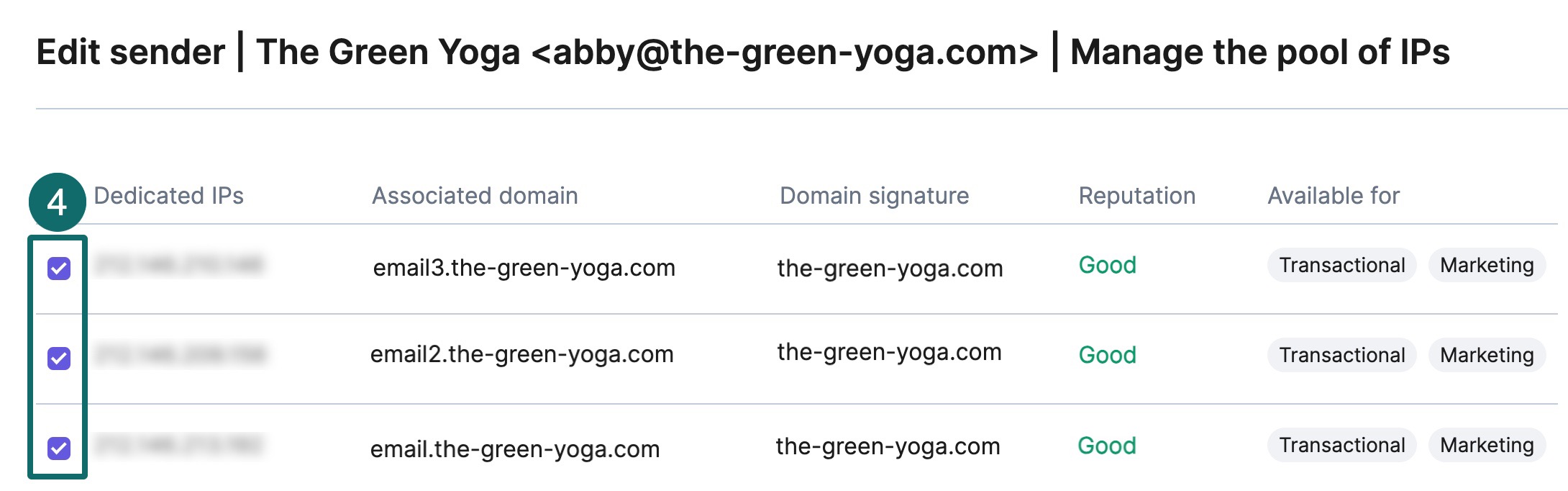Click the Transactional tag in second row

[1341, 355]
